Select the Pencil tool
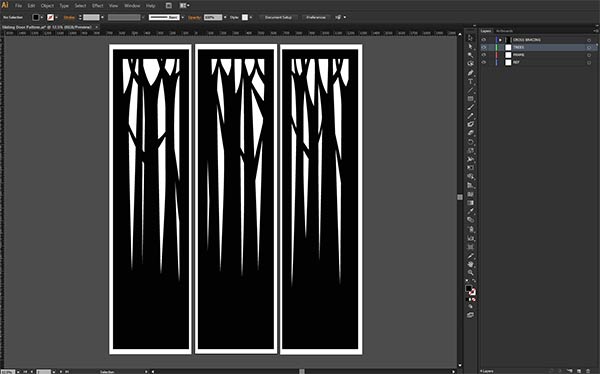Image resolution: width=600 pixels, height=374 pixels. [470, 116]
